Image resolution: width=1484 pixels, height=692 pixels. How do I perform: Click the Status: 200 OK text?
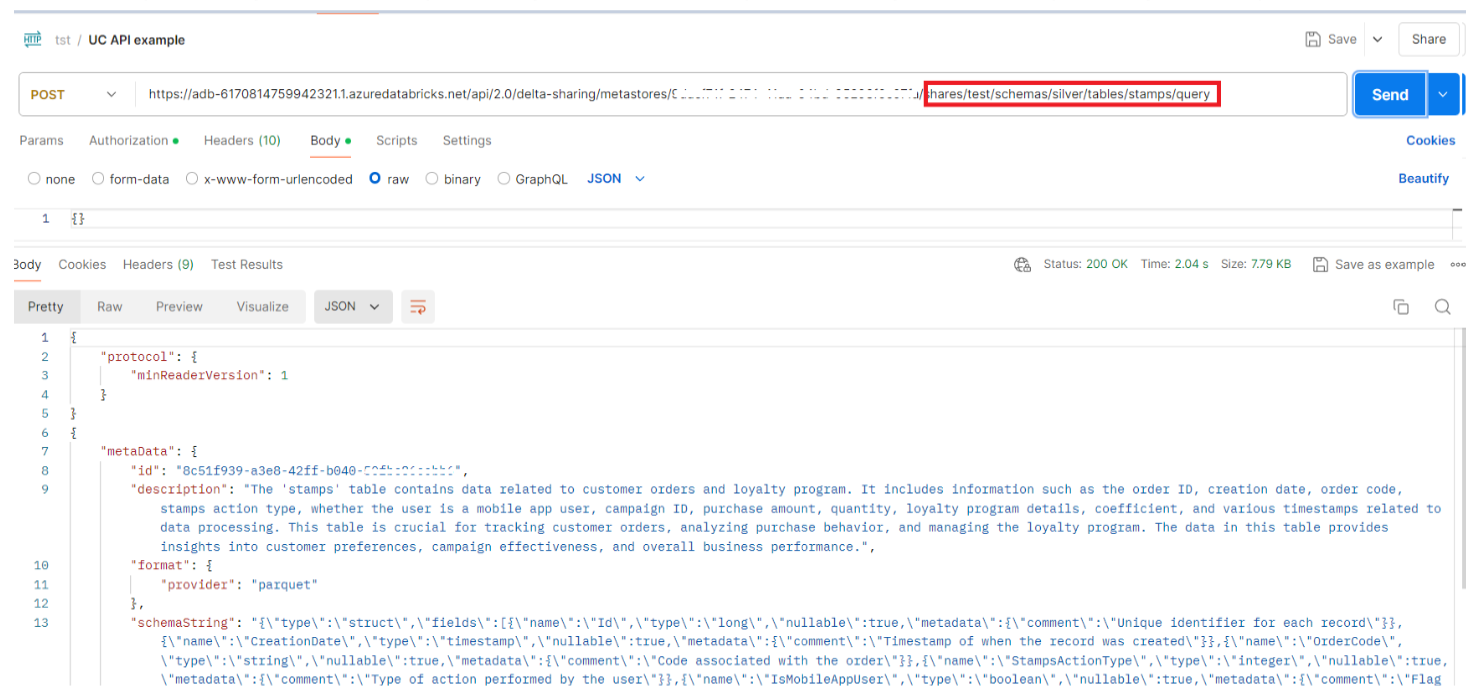[1085, 265]
